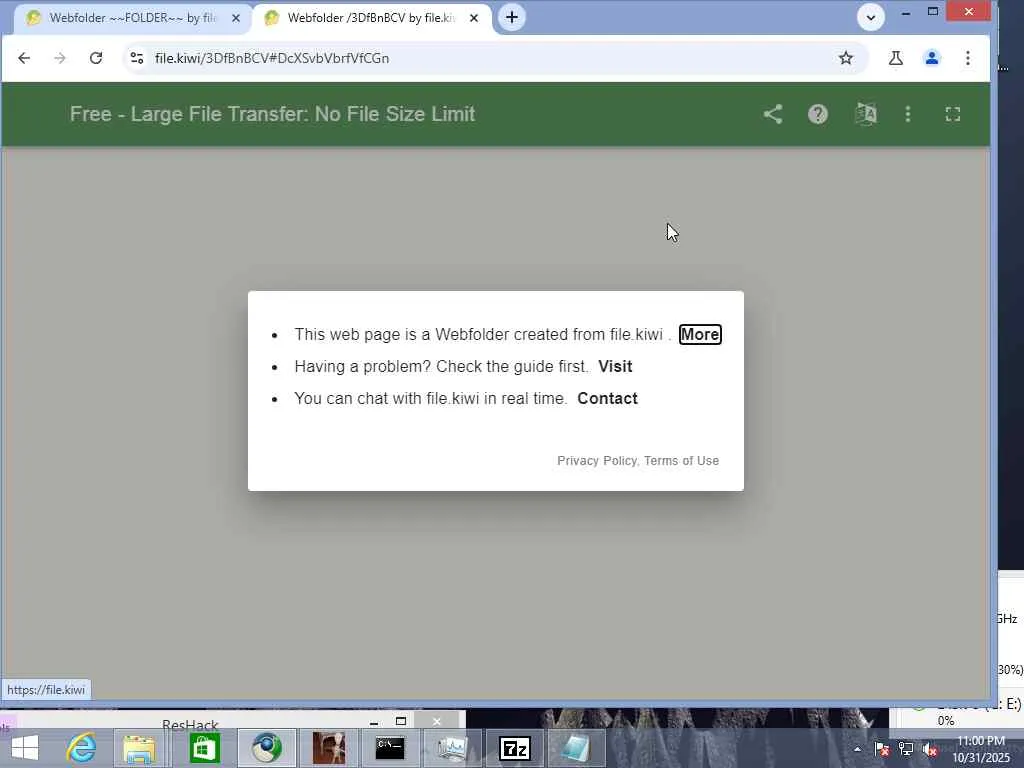Open the resource monitor taskbar icon
1024x768 pixels.
tap(452, 748)
